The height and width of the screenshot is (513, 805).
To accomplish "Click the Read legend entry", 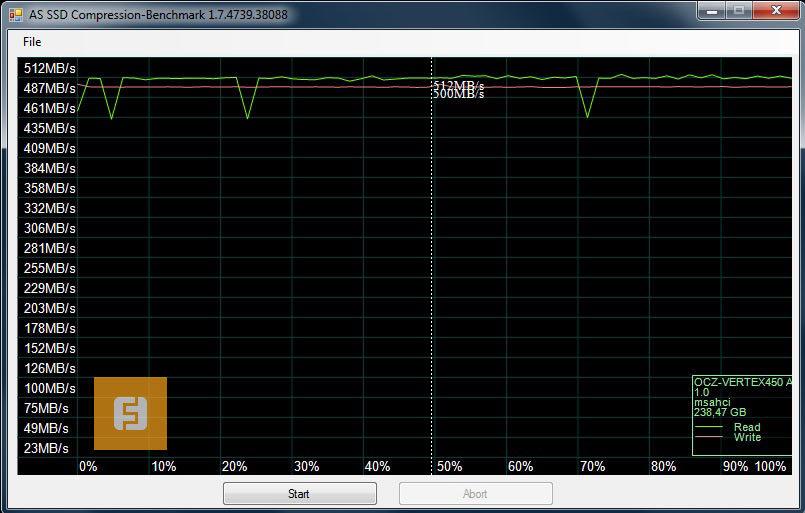I will click(747, 427).
